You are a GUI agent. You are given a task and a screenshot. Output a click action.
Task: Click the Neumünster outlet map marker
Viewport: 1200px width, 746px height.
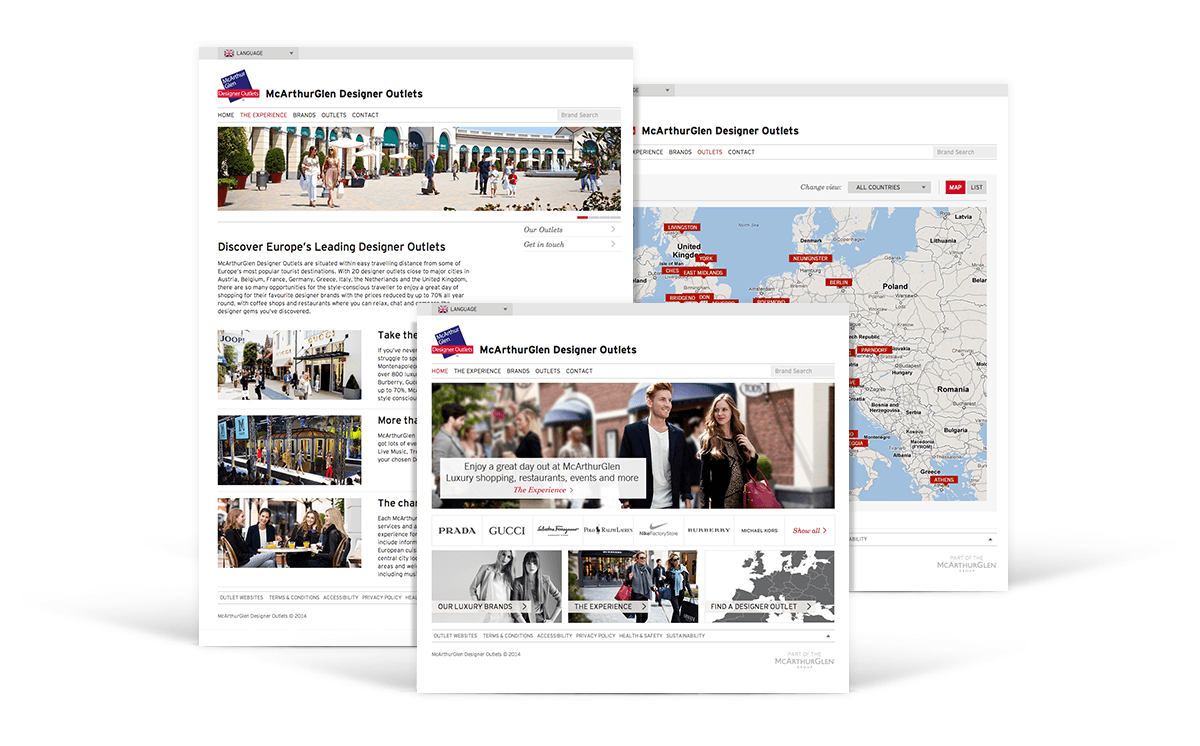click(x=810, y=258)
